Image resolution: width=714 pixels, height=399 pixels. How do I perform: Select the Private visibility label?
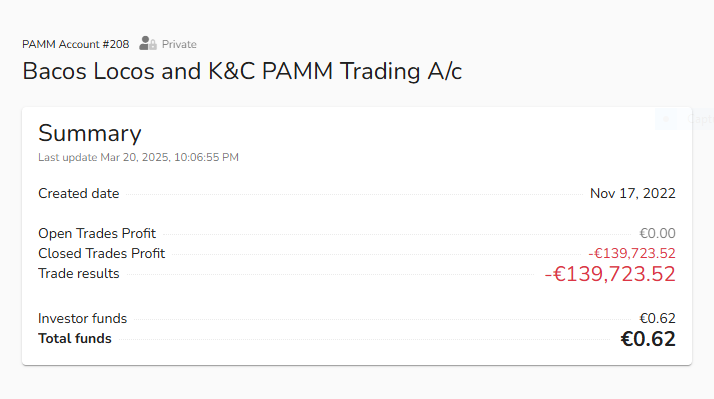pos(179,44)
